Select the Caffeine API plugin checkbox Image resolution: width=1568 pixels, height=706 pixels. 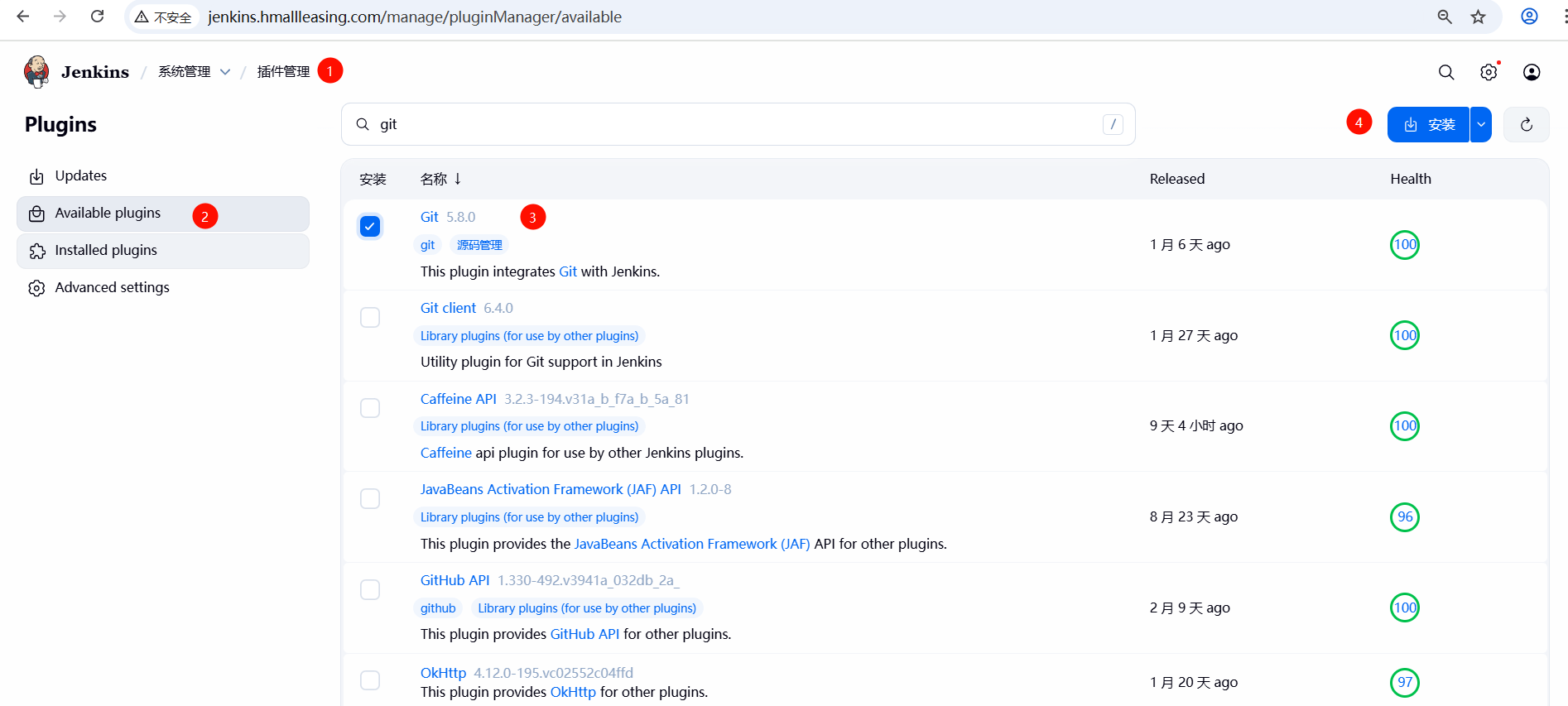click(370, 408)
